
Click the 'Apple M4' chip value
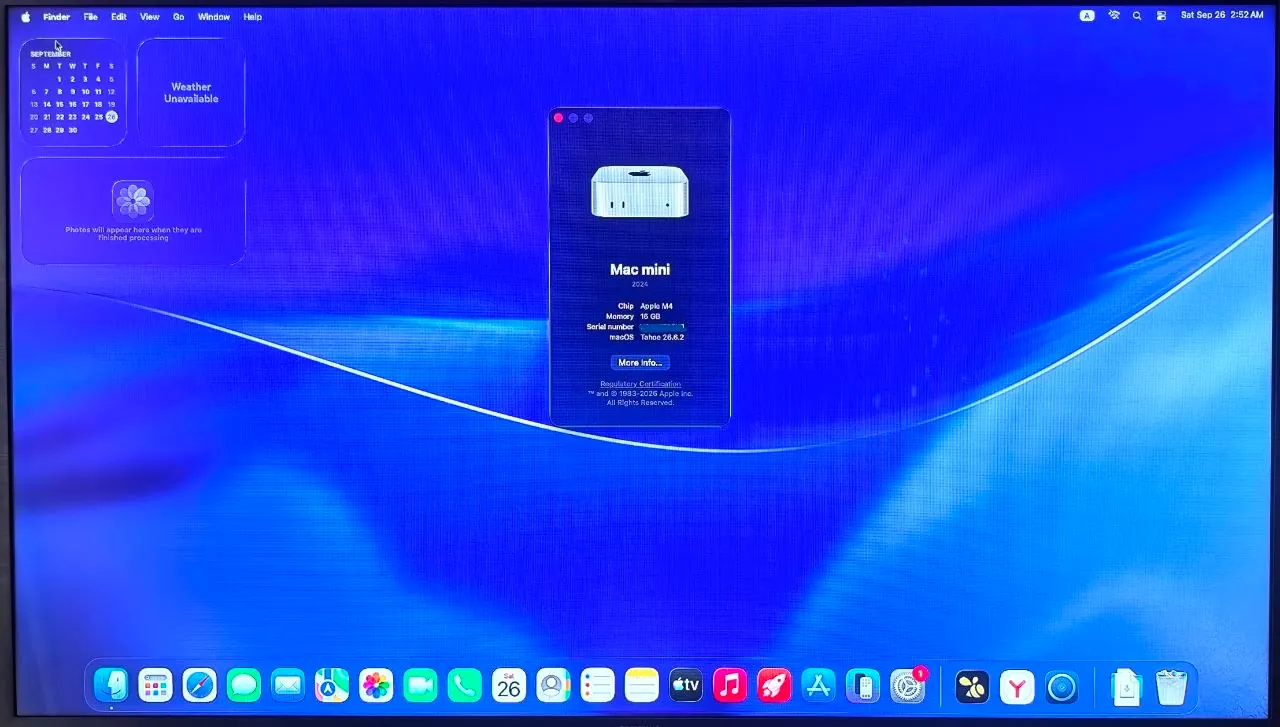(x=657, y=306)
